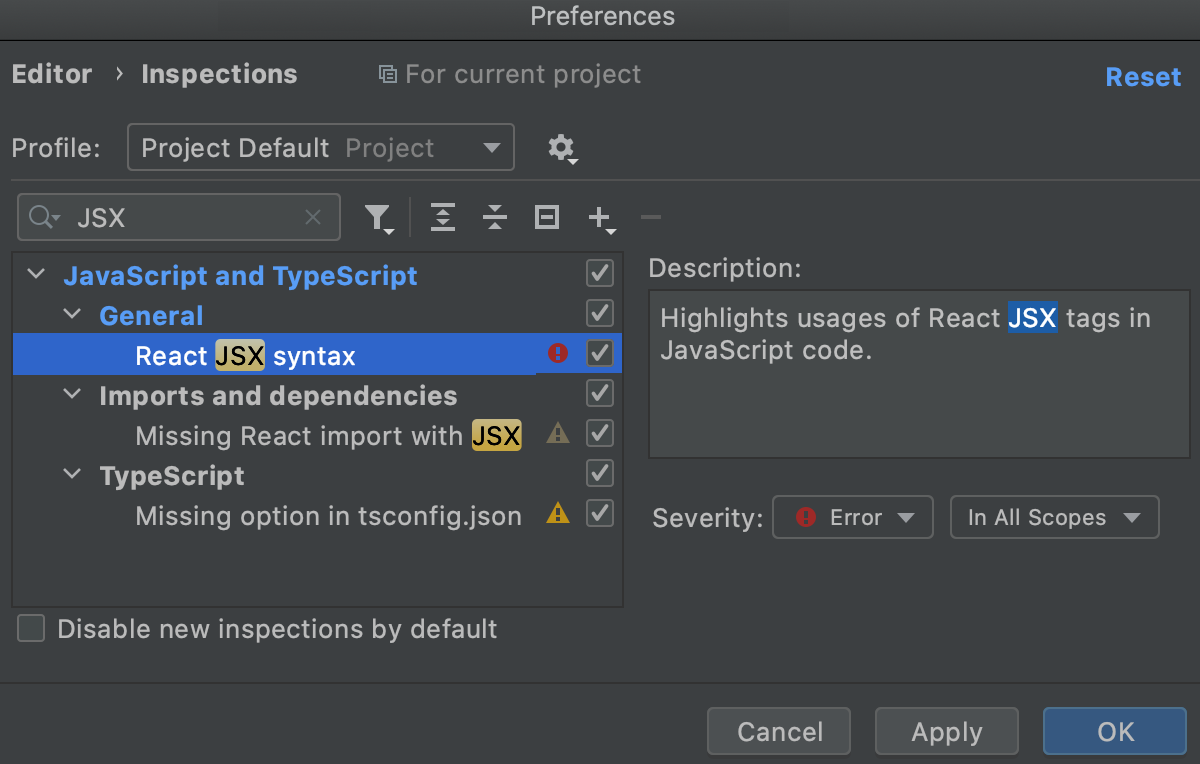The image size is (1200, 764).
Task: Enable 'Disable new inspections by default'
Action: pyautogui.click(x=30, y=628)
